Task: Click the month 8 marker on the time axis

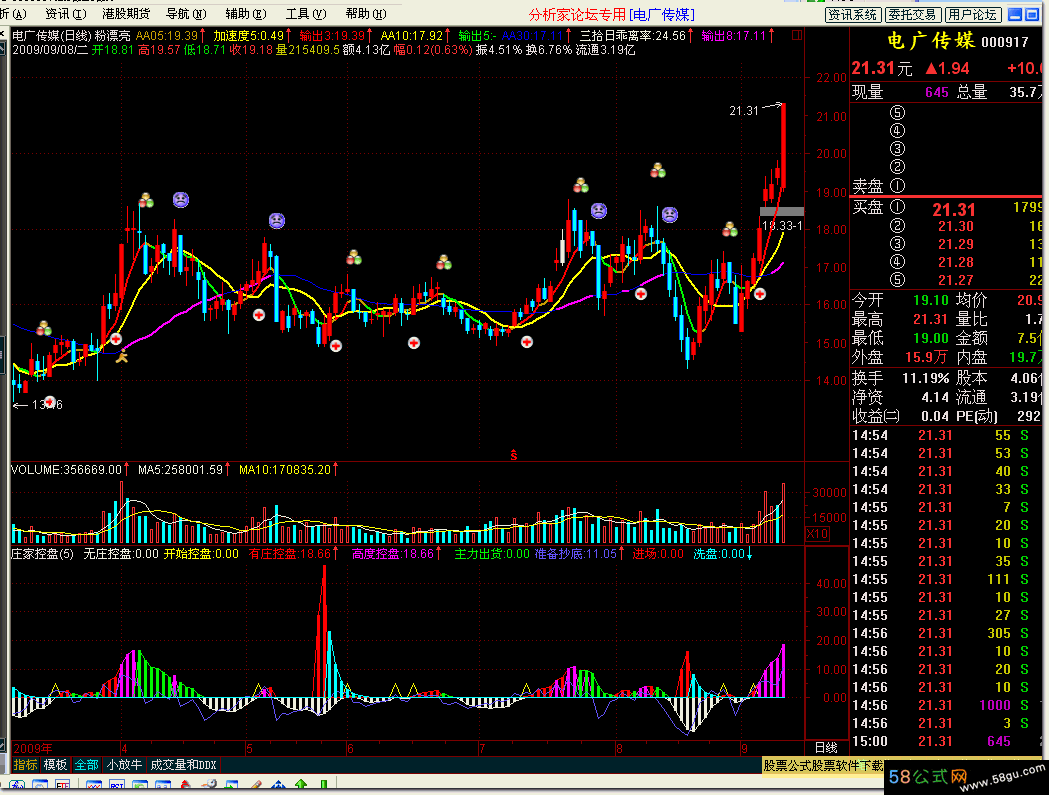Action: 619,749
